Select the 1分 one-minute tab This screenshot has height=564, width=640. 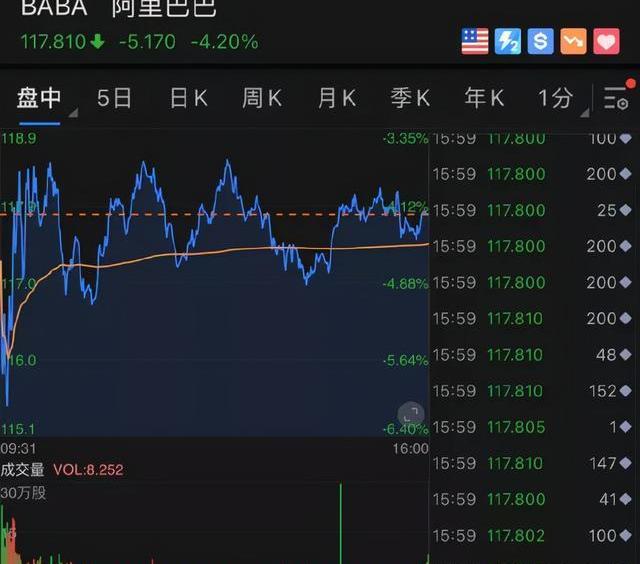555,98
